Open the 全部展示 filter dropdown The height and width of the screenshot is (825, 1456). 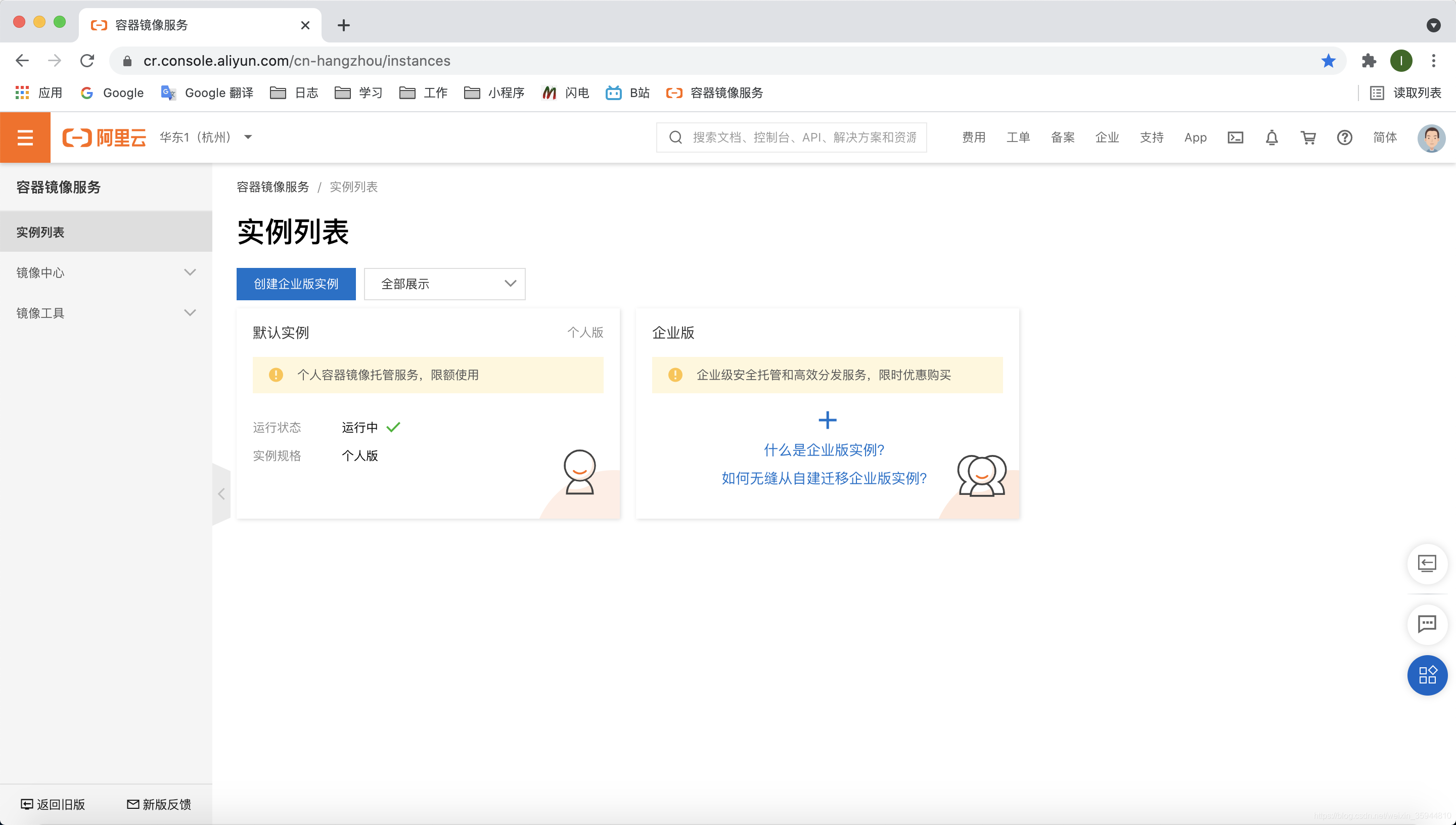coord(444,284)
